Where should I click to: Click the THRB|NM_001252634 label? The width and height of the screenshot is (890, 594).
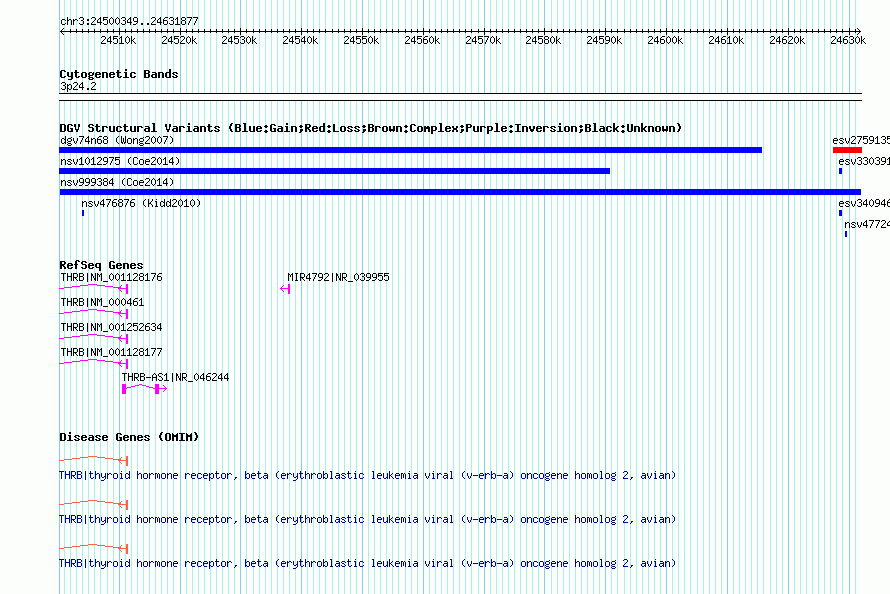click(x=111, y=327)
